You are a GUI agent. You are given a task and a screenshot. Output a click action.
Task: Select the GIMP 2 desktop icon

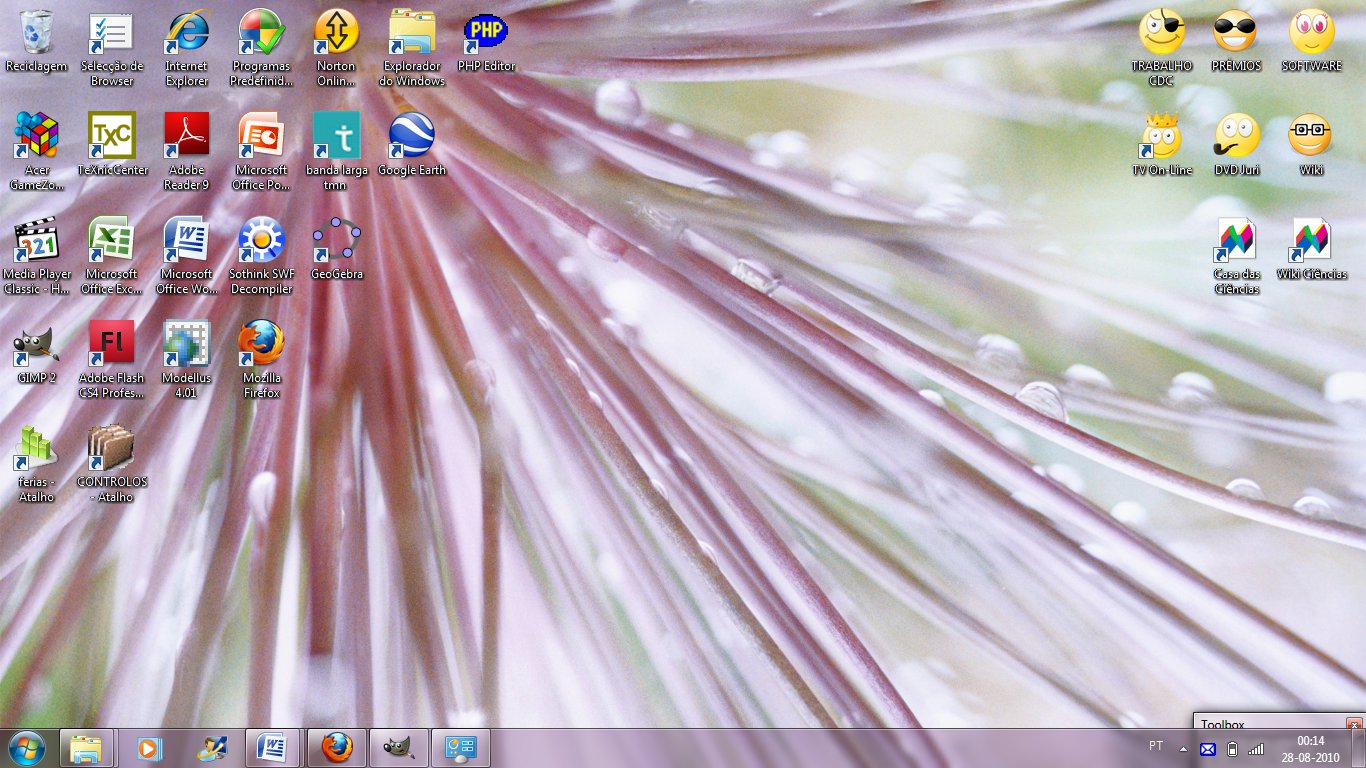click(36, 345)
